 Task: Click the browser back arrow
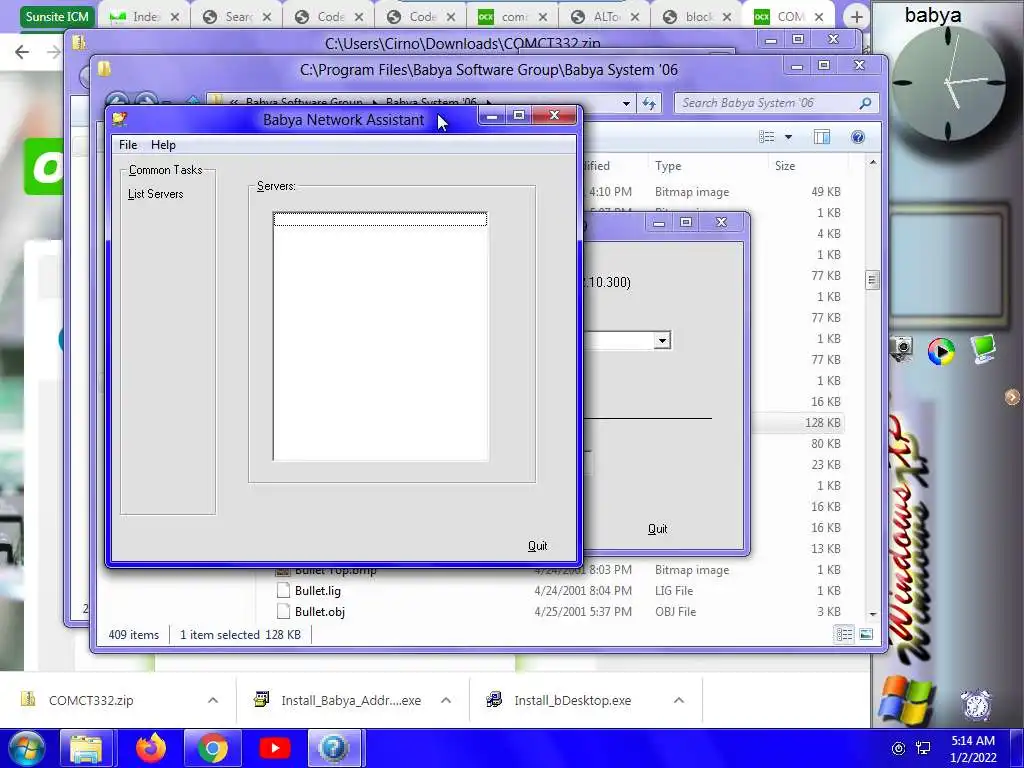(22, 52)
